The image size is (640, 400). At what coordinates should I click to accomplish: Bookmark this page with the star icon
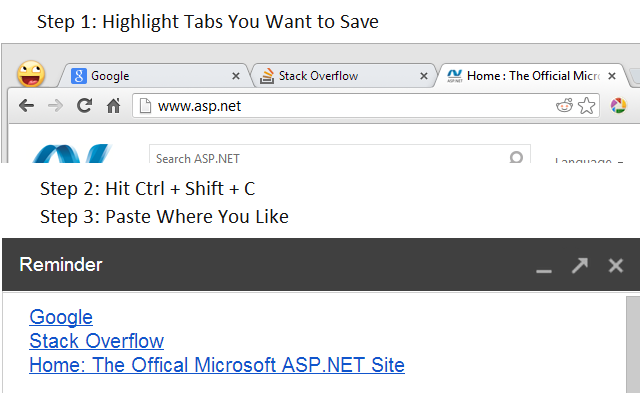tap(587, 105)
